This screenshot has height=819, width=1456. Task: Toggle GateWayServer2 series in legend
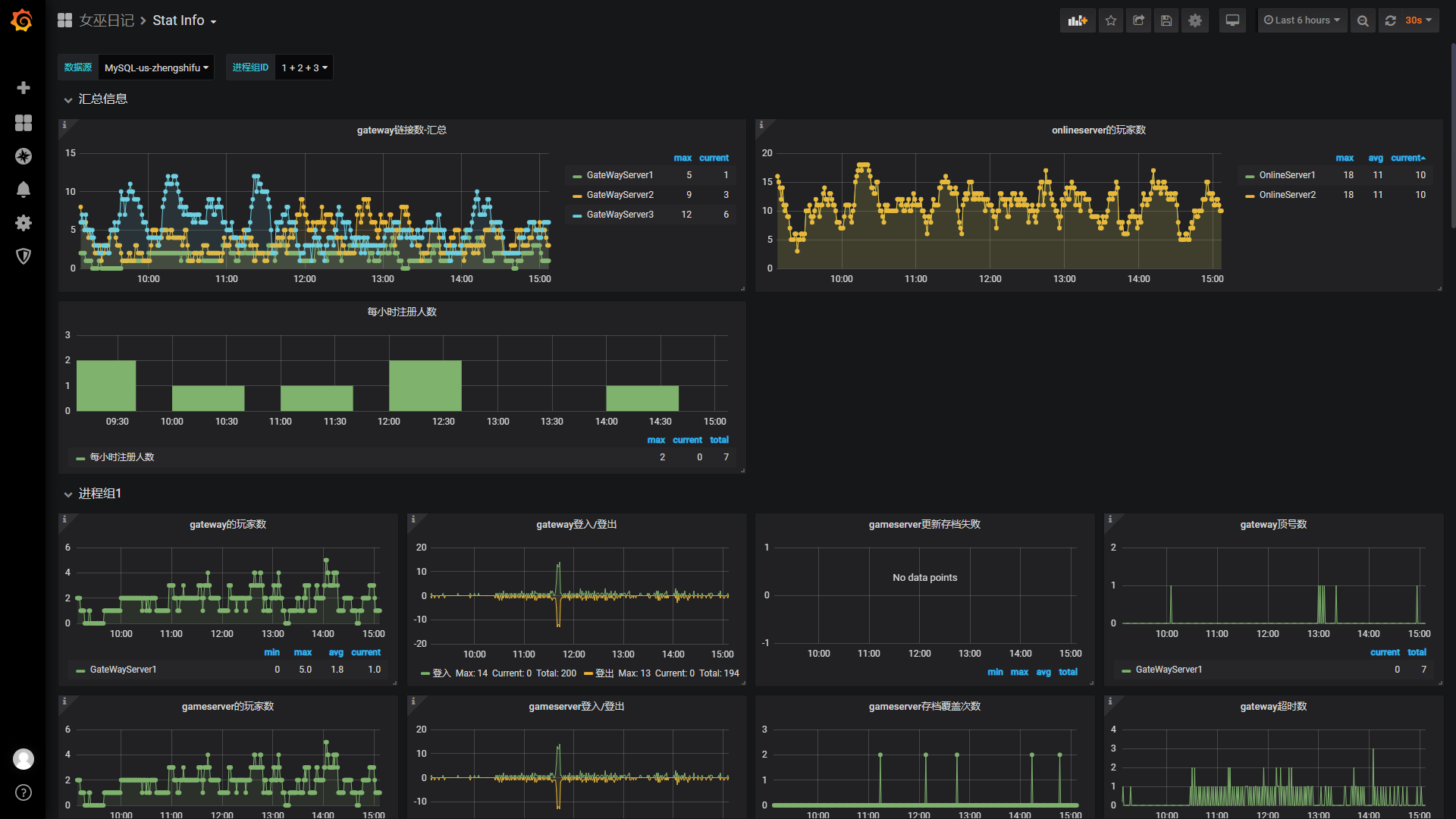point(620,195)
